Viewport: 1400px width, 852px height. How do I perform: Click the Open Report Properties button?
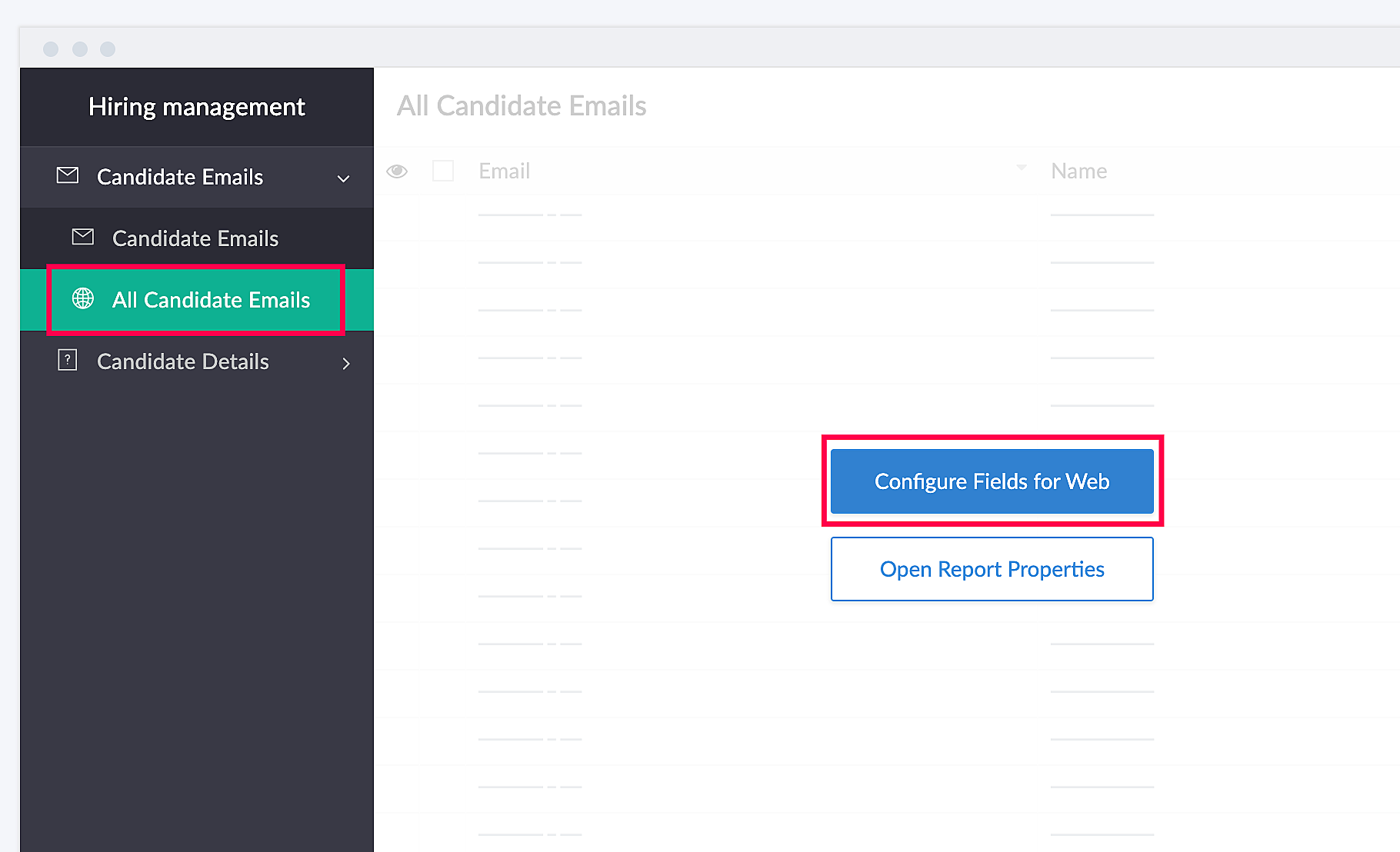point(992,569)
